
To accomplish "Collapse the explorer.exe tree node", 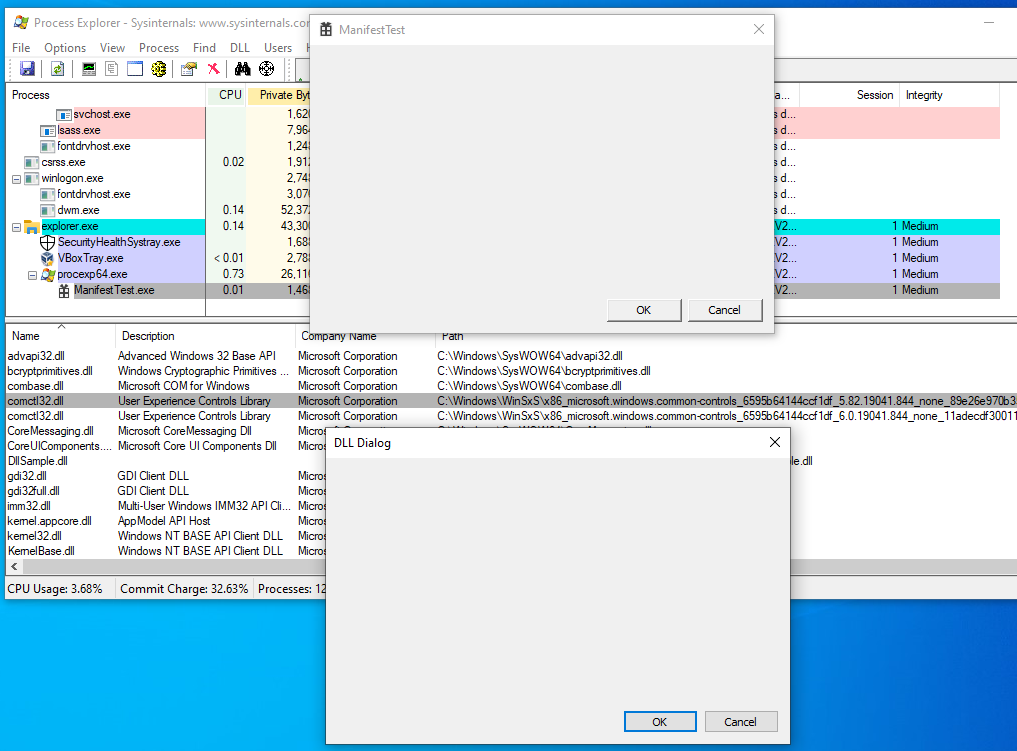I will pyautogui.click(x=16, y=227).
